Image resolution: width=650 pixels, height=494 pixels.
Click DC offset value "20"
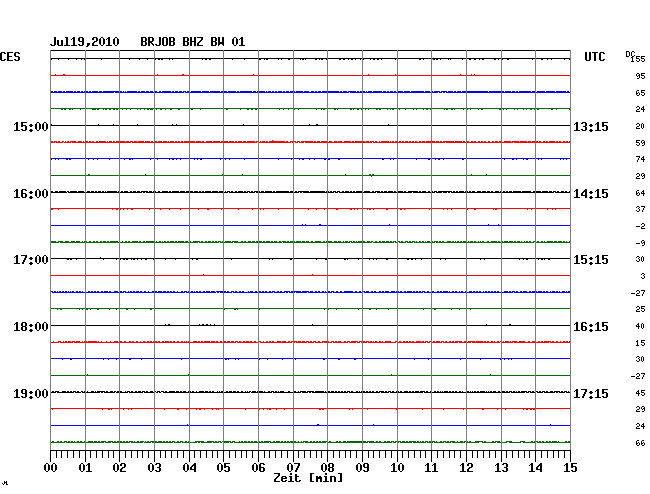[640, 126]
